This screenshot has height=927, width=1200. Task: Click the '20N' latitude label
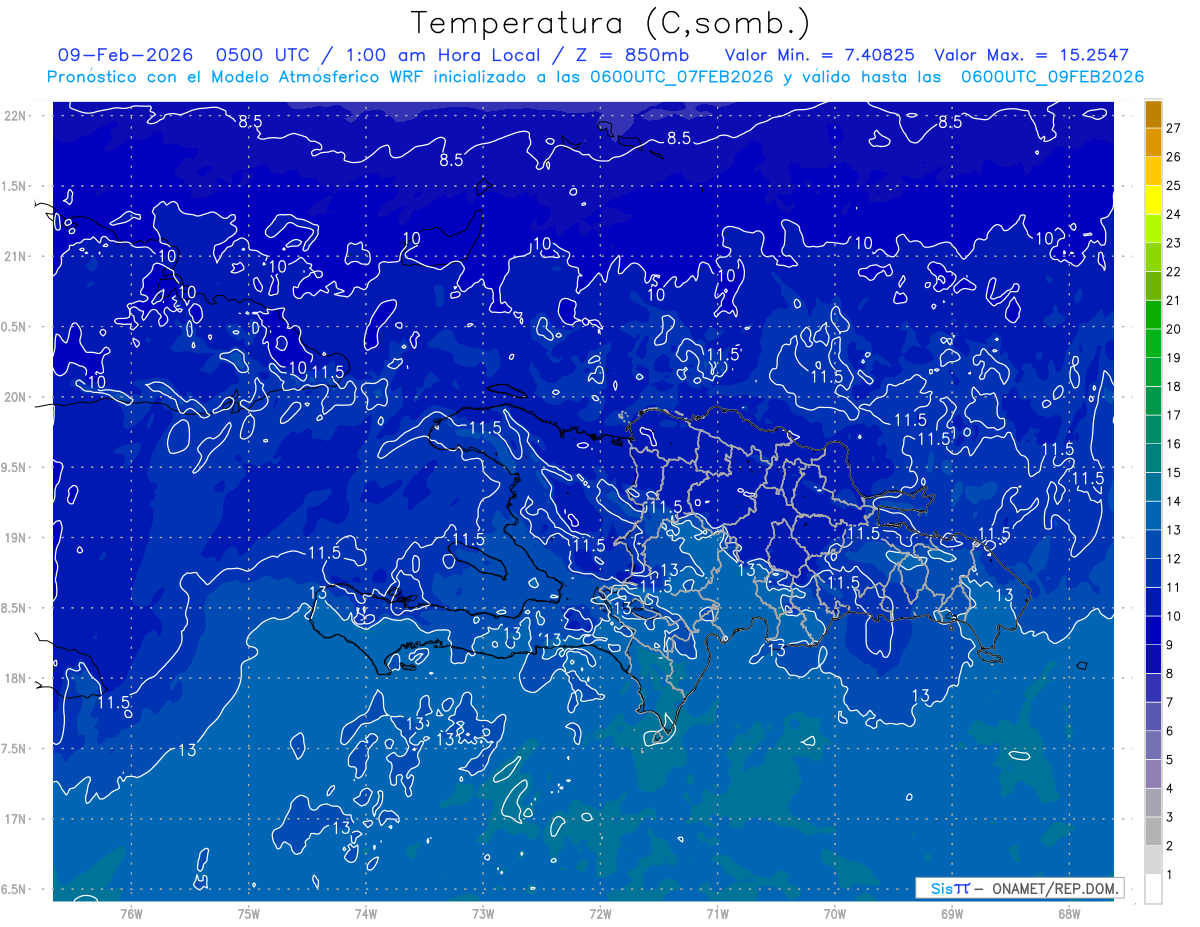(15, 397)
